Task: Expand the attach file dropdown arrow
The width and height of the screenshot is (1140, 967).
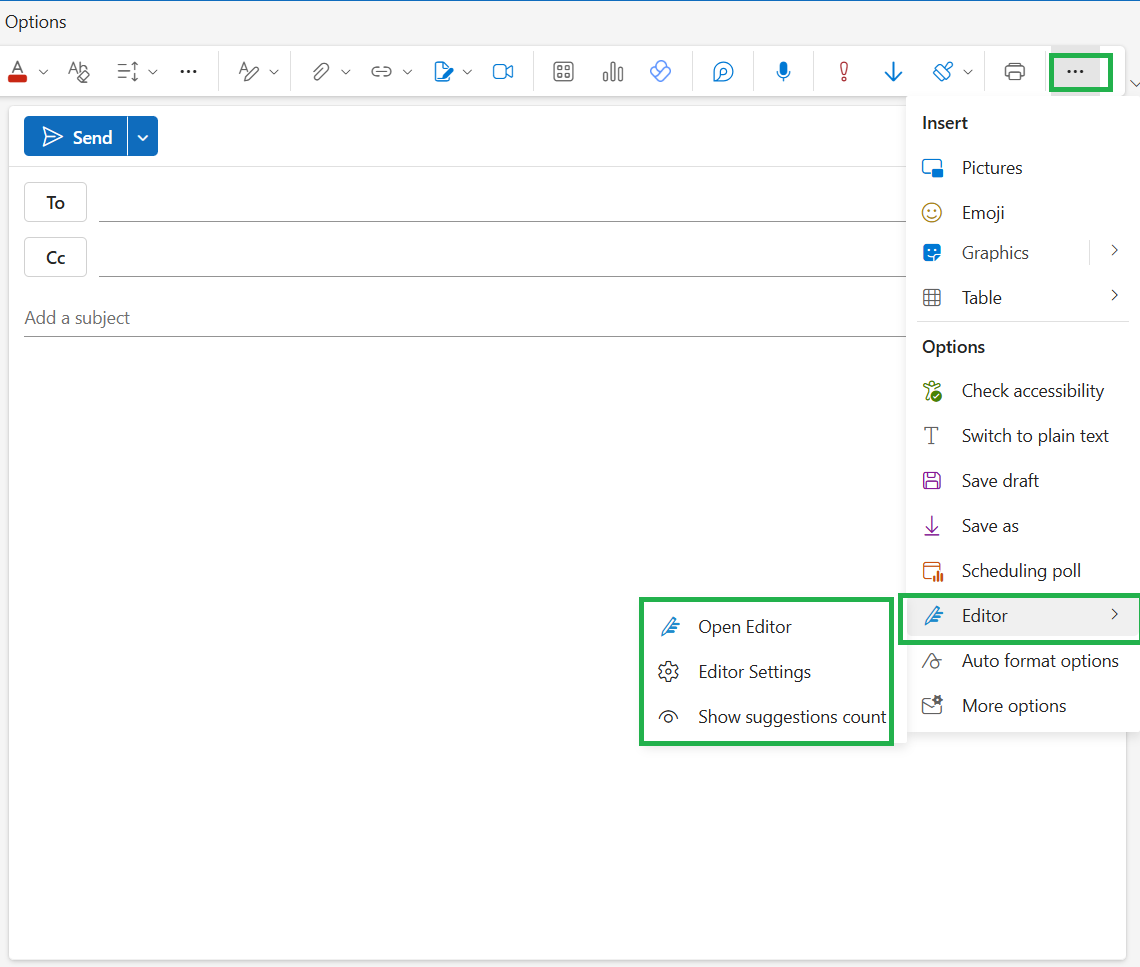Action: (346, 72)
